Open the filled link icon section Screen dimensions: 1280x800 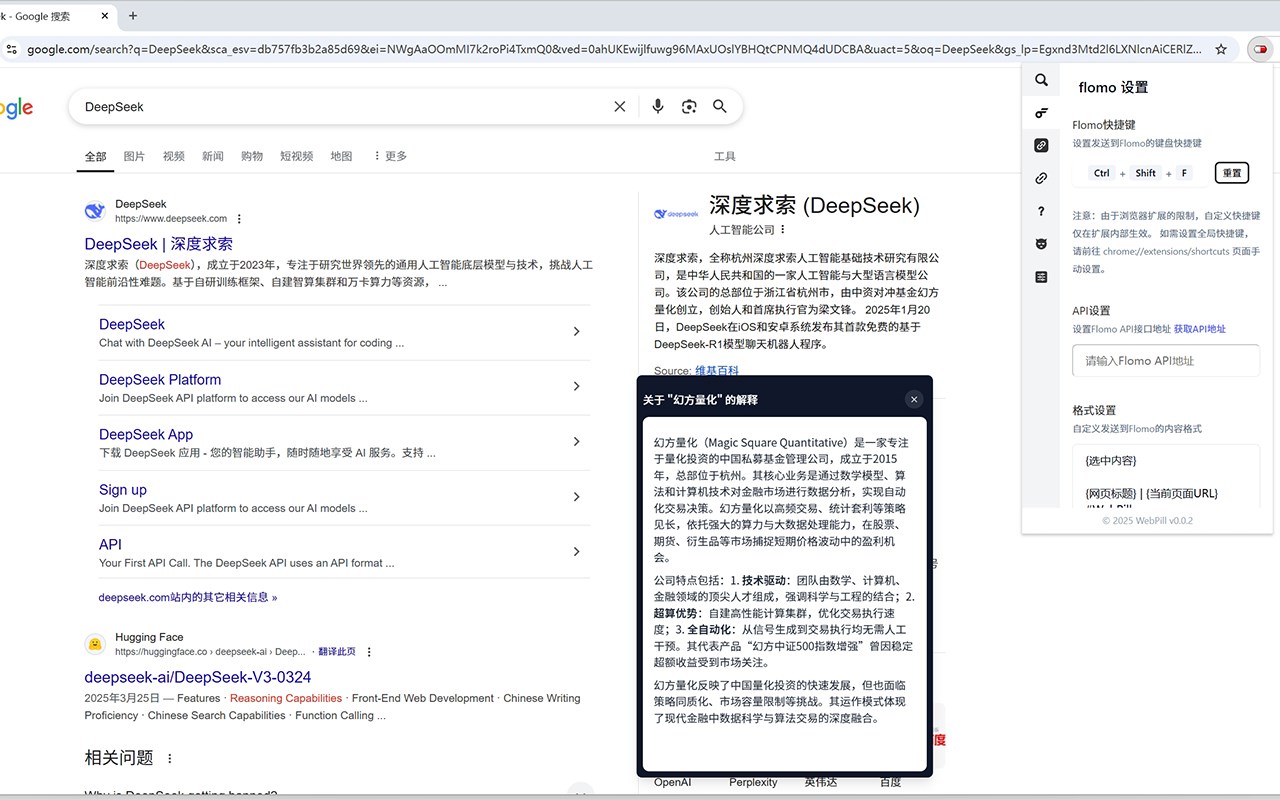pyautogui.click(x=1041, y=146)
